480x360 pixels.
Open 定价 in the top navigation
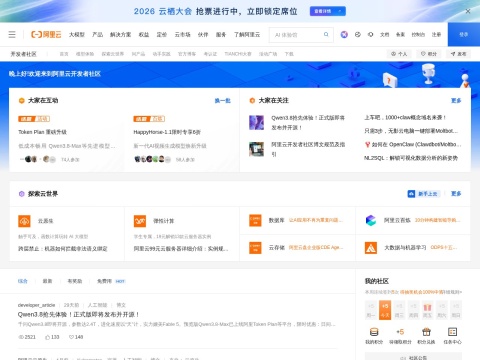point(162,34)
